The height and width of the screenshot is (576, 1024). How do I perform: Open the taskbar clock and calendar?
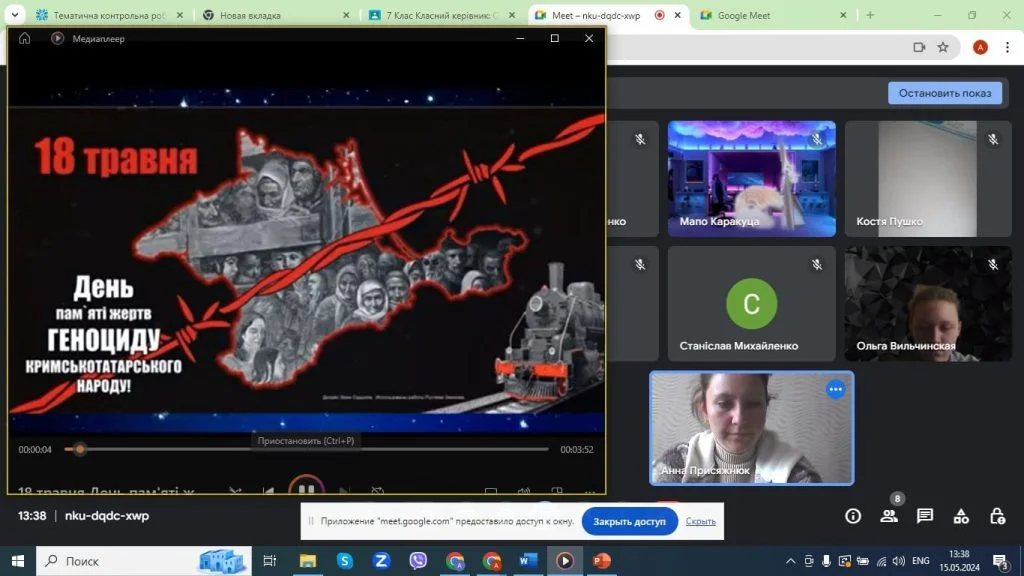tap(960, 561)
